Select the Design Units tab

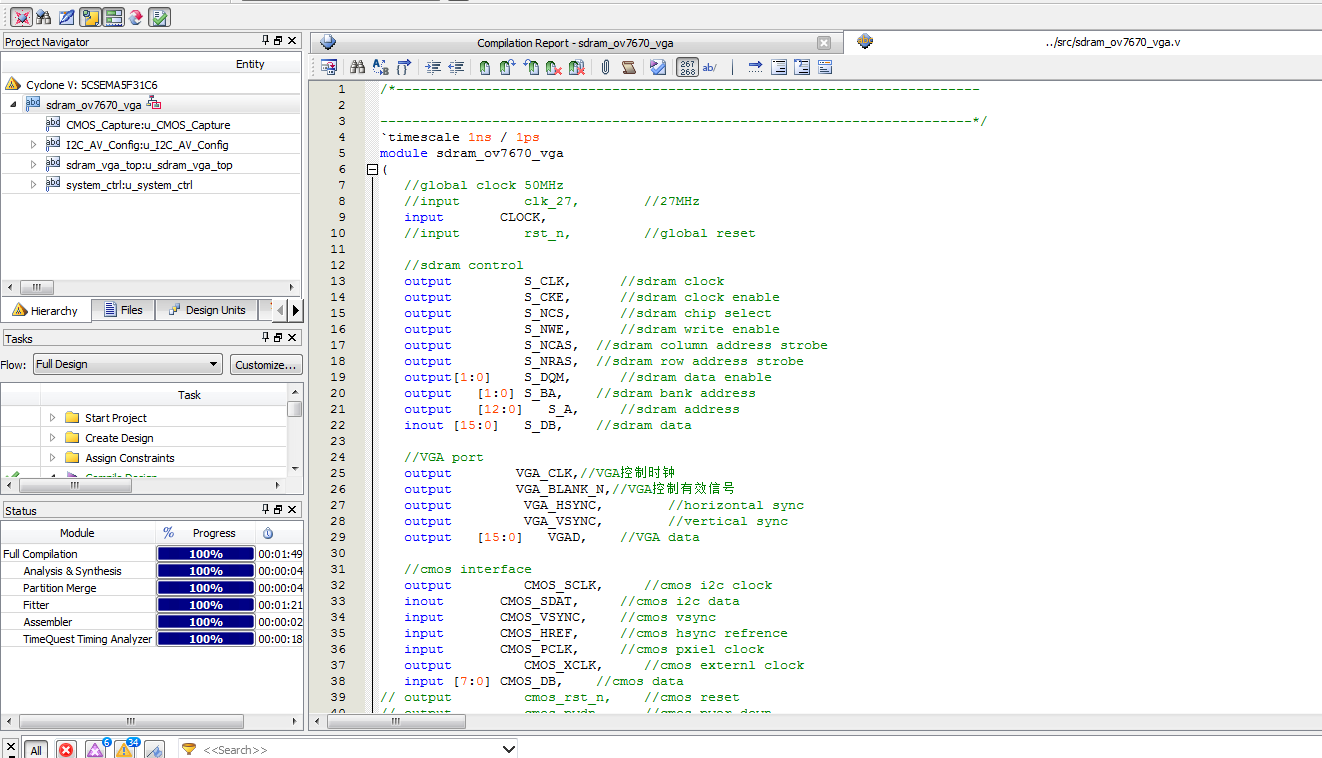pyautogui.click(x=207, y=310)
